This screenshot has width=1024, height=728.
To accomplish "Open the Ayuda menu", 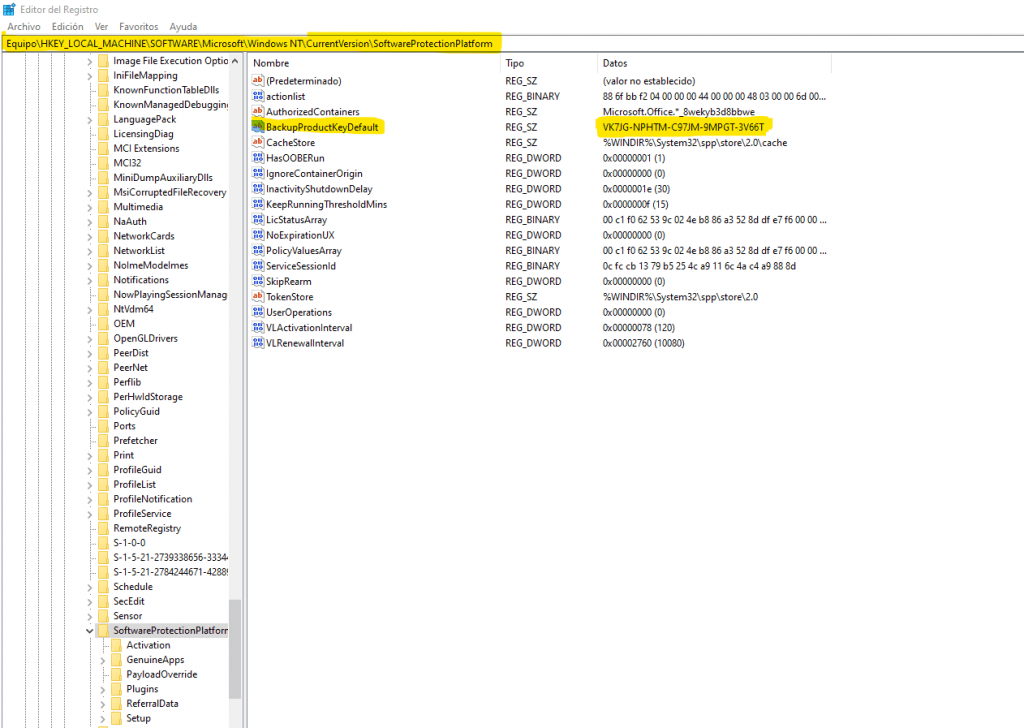I will click(183, 27).
